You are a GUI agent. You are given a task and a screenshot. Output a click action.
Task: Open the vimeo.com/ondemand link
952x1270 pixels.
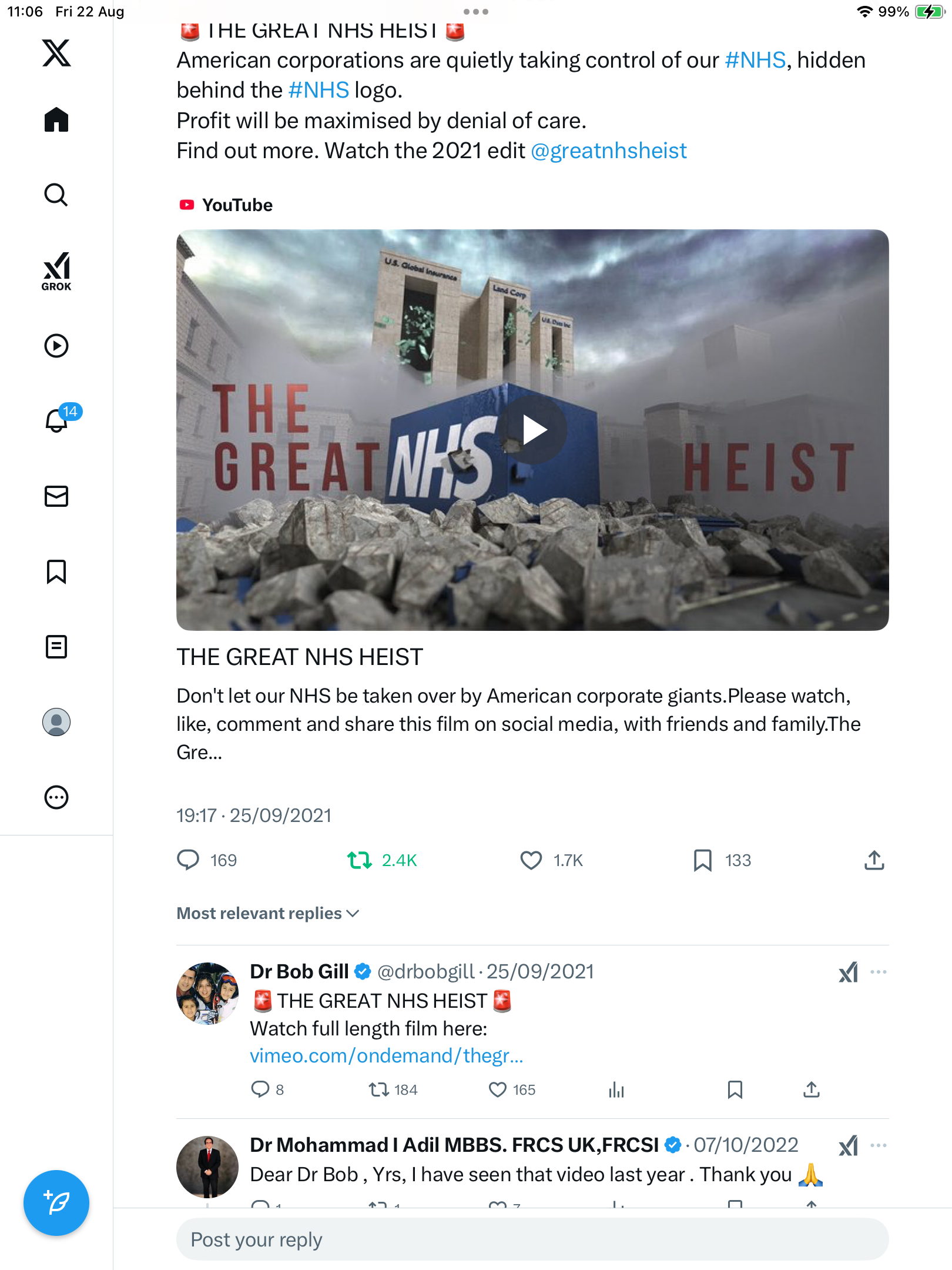(x=386, y=1056)
